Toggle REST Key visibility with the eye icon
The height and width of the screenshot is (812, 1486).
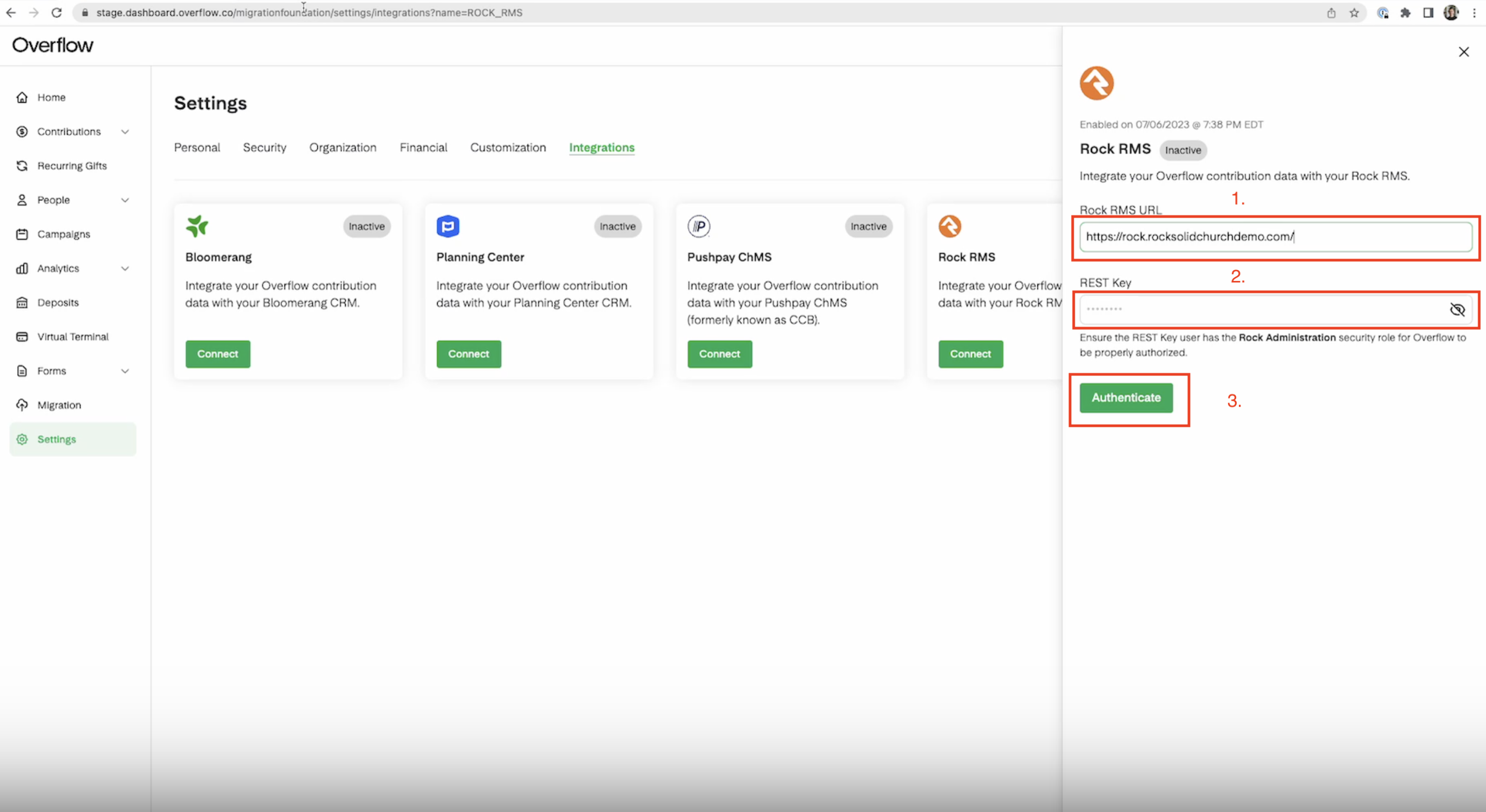tap(1457, 309)
